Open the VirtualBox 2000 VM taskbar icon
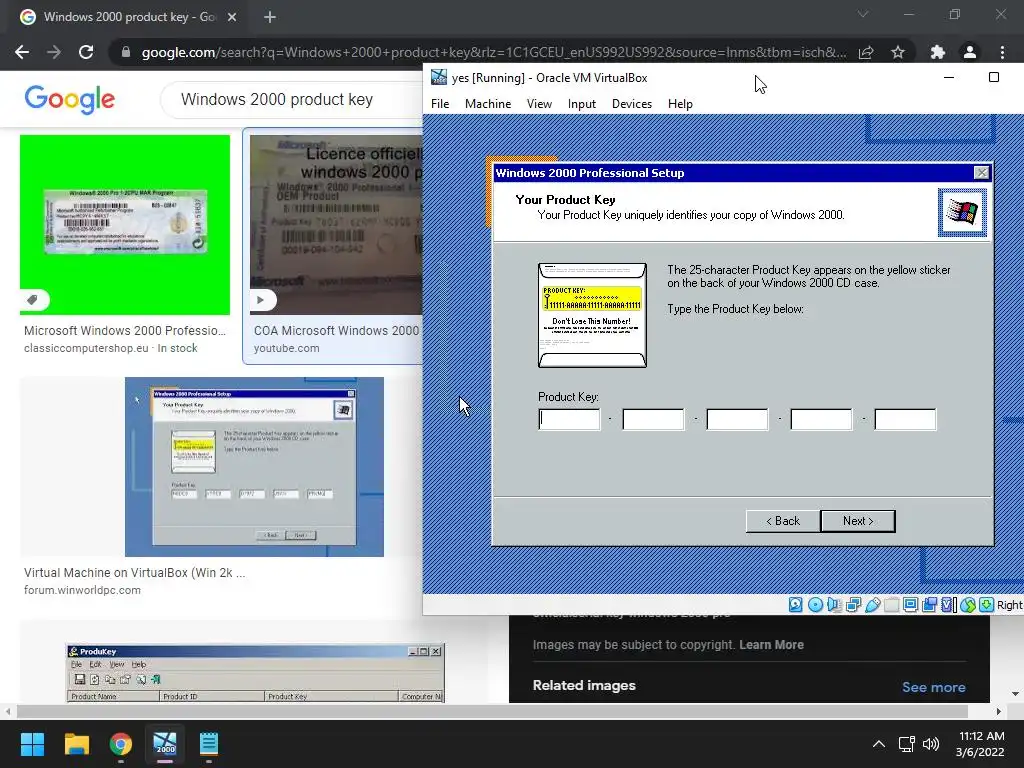The width and height of the screenshot is (1024, 768). point(165,744)
